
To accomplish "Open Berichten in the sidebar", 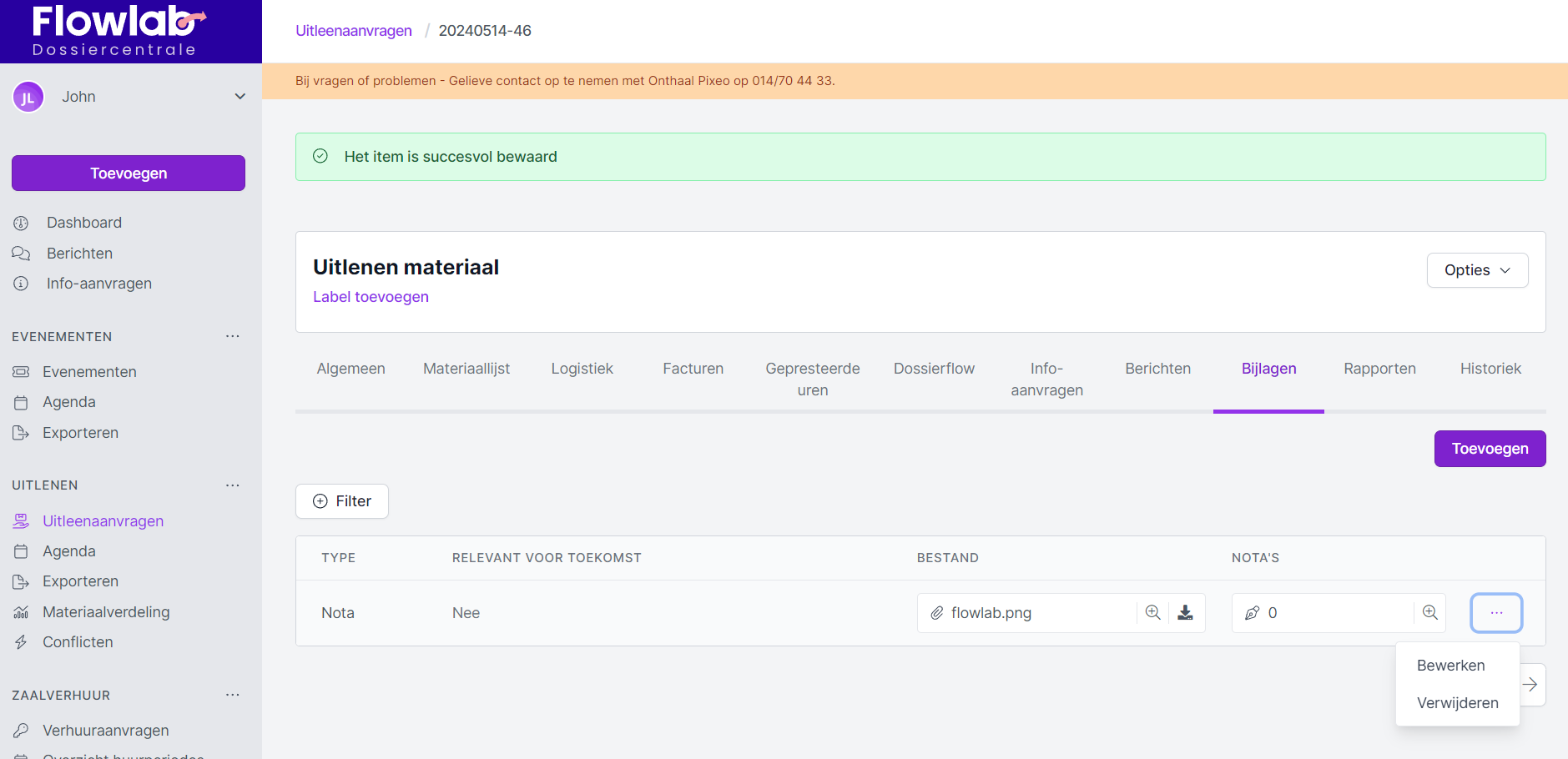I will (79, 254).
